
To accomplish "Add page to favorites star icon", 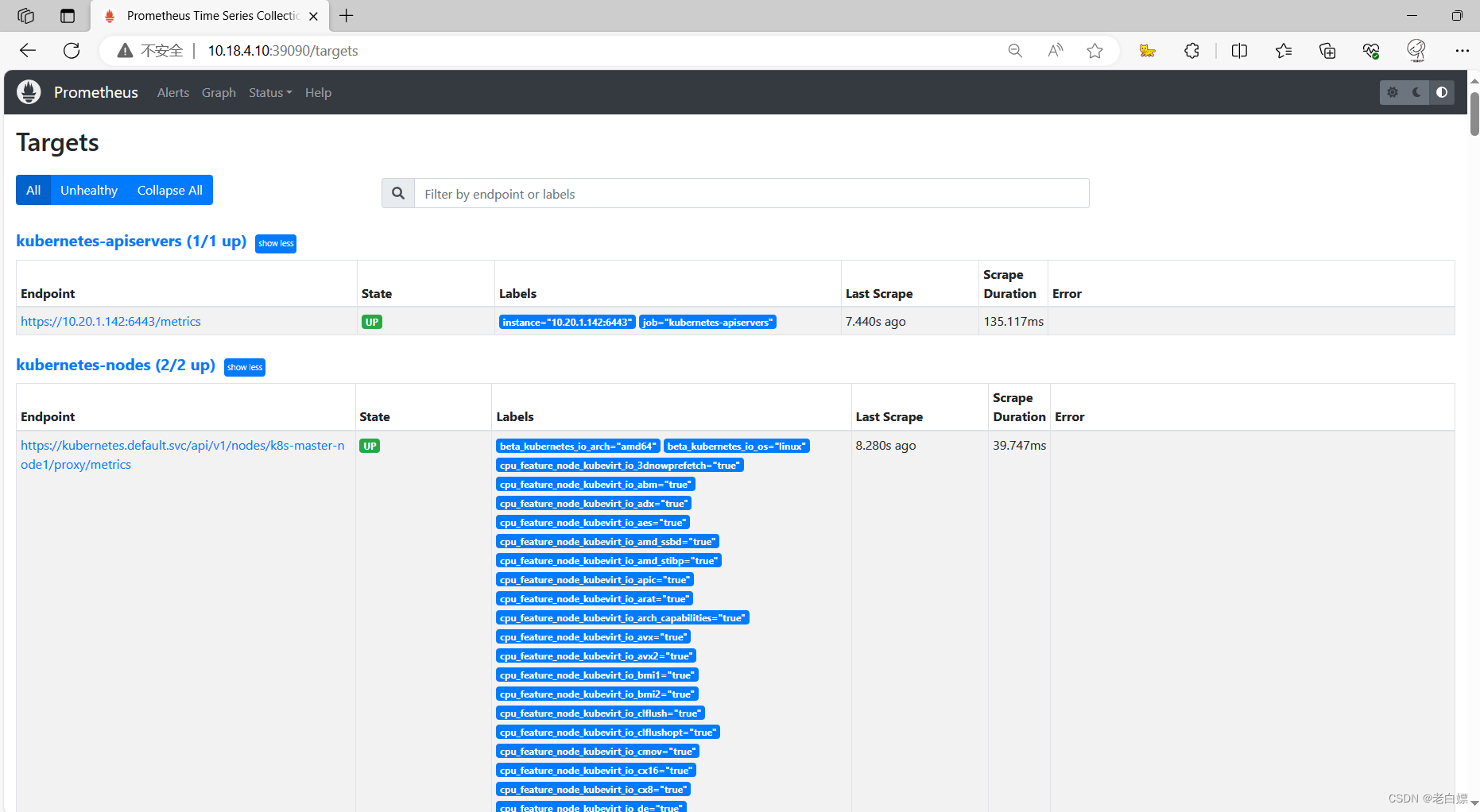I will 1095,51.
